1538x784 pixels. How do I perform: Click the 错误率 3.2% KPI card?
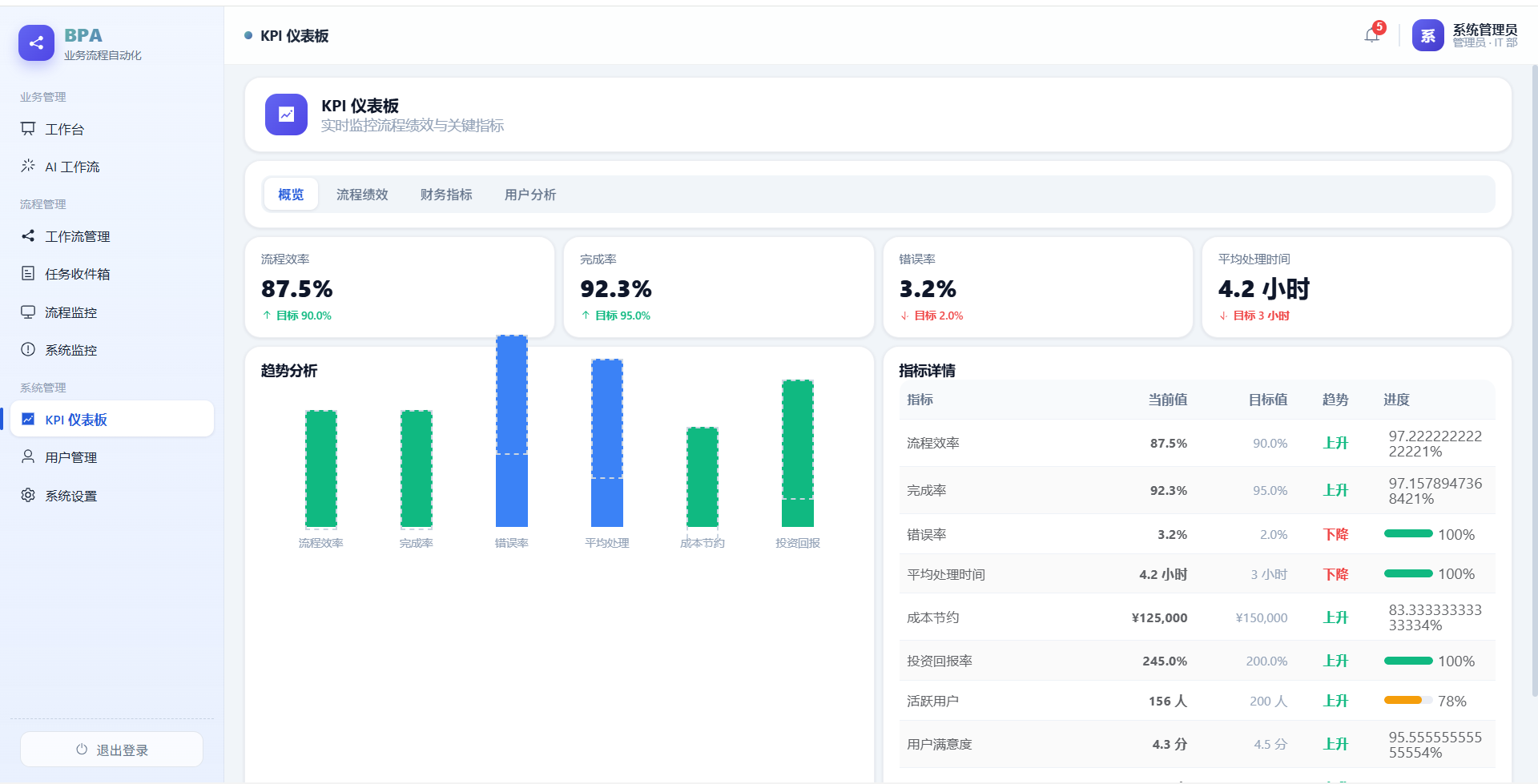[x=1038, y=287]
